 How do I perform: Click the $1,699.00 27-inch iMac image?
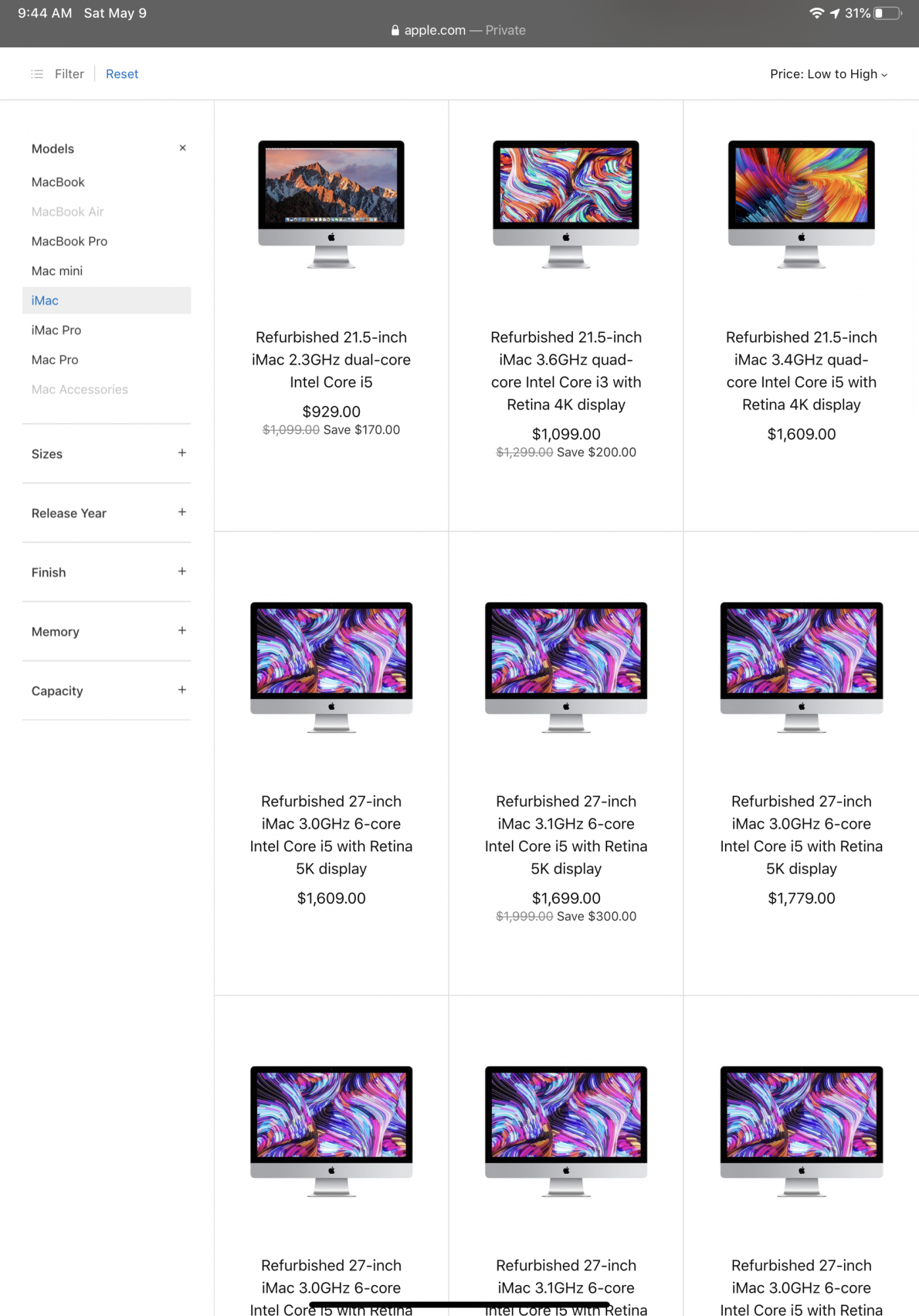tap(566, 667)
